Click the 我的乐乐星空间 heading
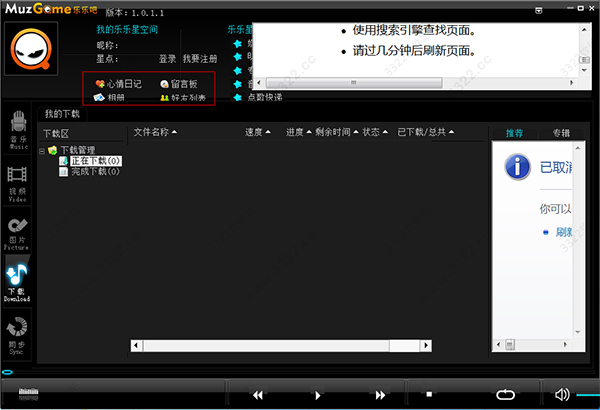Image resolution: width=600 pixels, height=410 pixels. 127,29
